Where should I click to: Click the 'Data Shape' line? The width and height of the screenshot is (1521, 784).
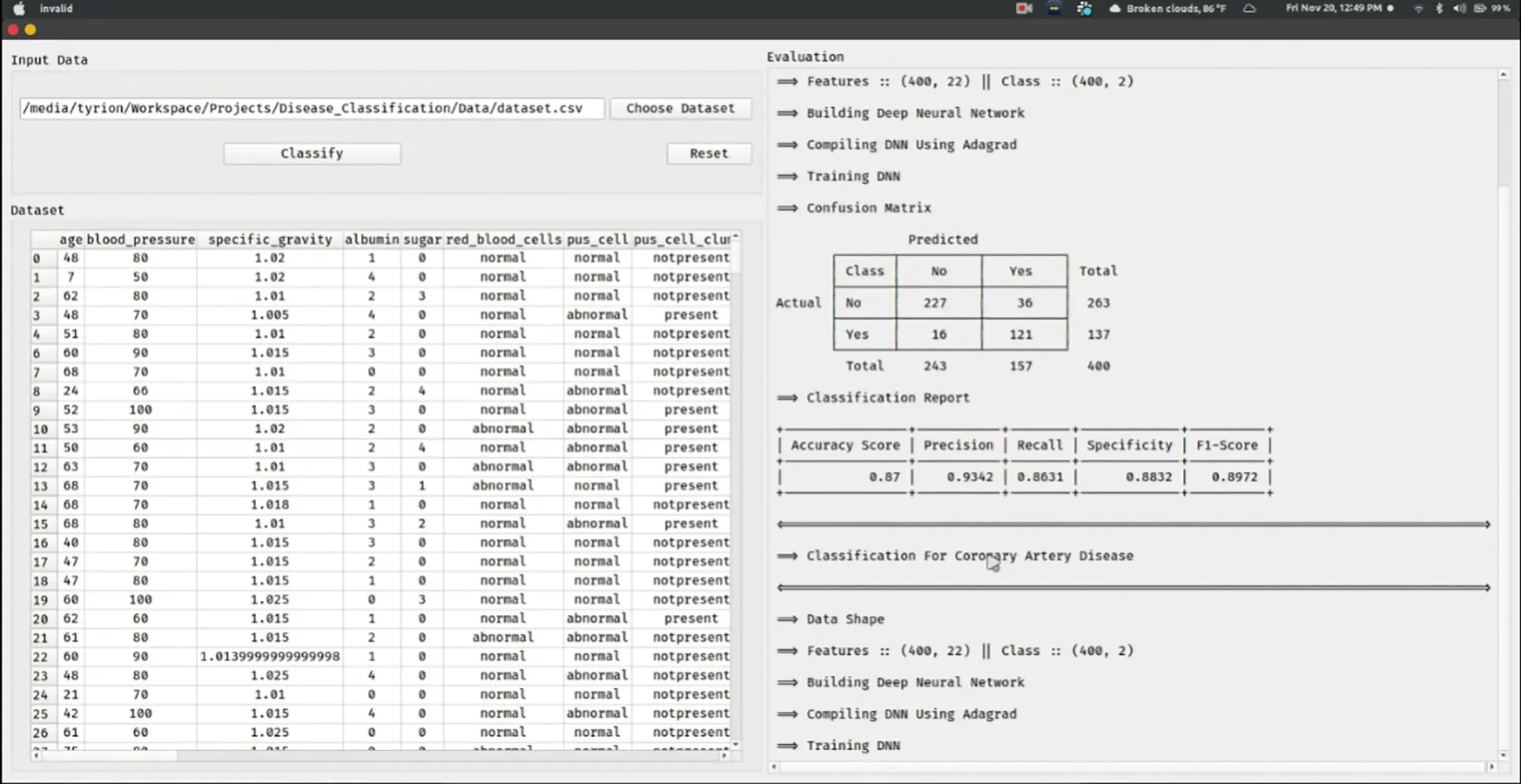coord(845,619)
